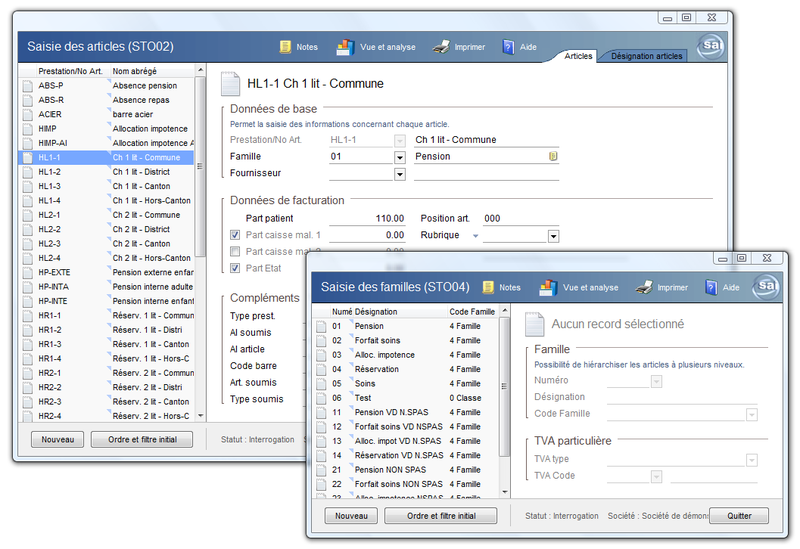Click the Notes icon in familles window

pos(489,287)
